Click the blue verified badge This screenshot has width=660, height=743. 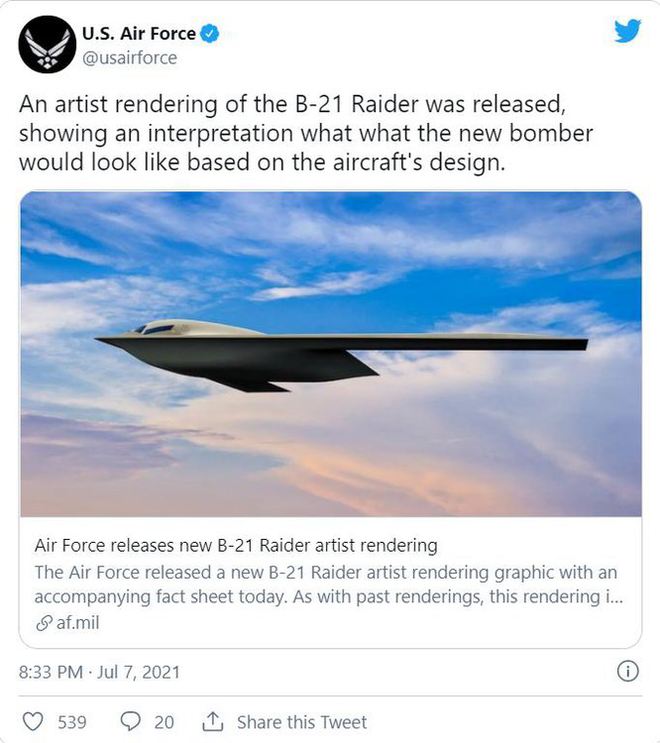(209, 34)
